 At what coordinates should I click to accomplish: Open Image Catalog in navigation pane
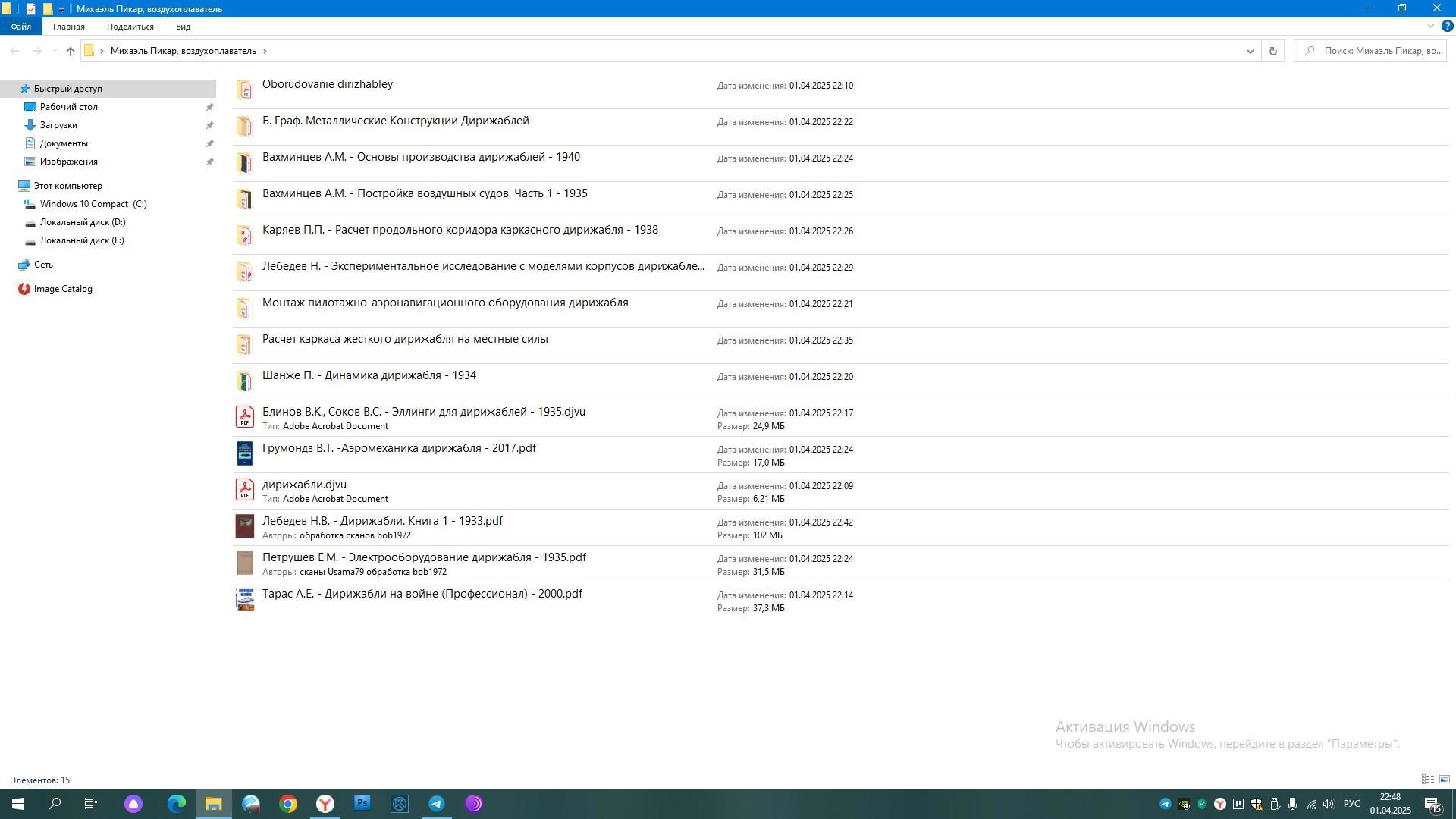pos(63,289)
